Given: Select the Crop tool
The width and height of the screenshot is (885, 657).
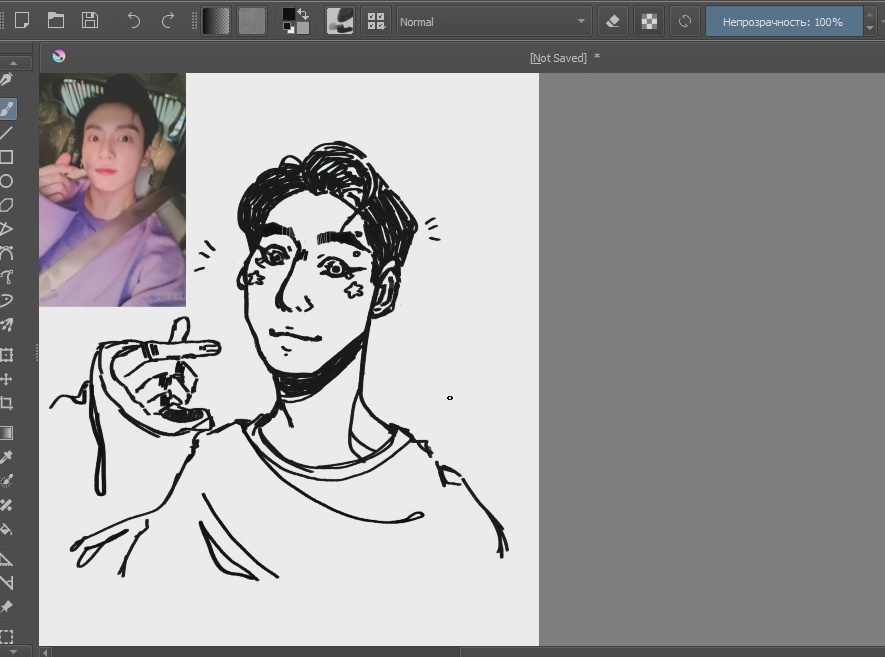Looking at the screenshot, I should (7, 403).
